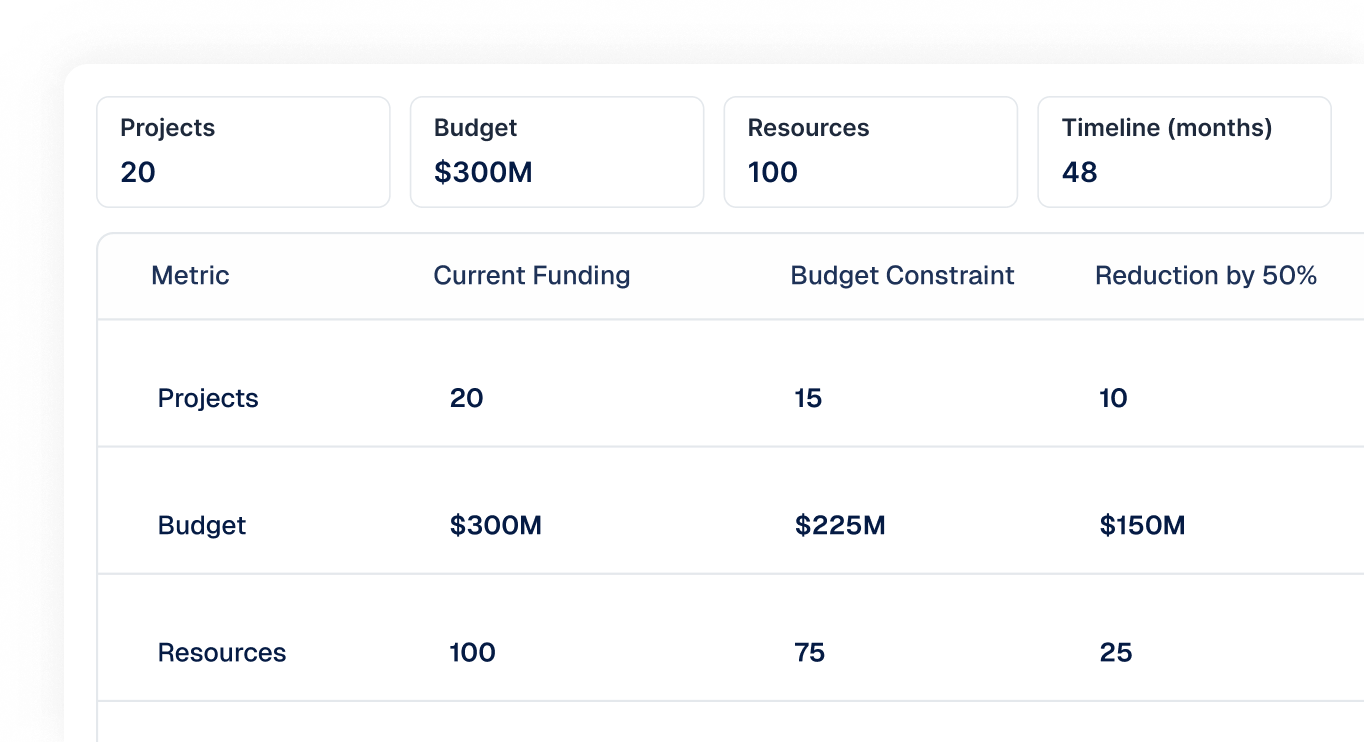Click the Current Funding column header
This screenshot has height=742, width=1364.
tap(531, 276)
